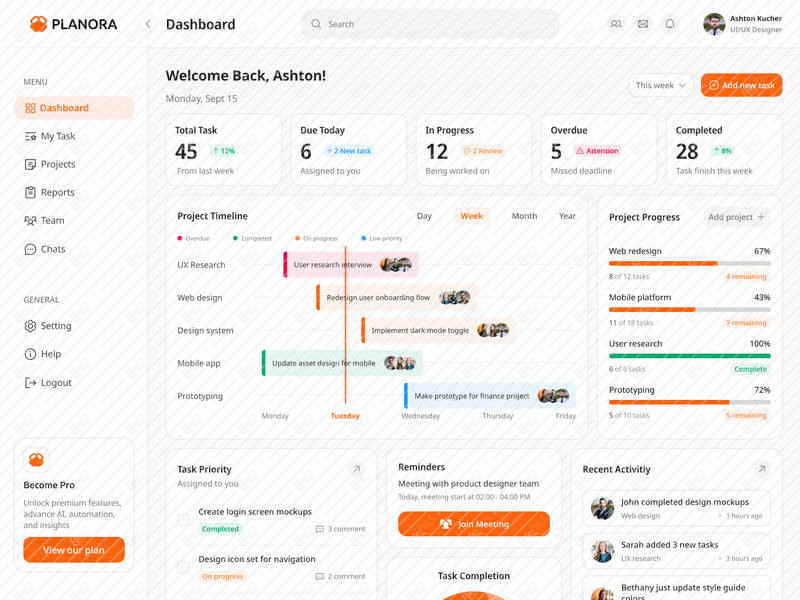Click the Web redesign progress bar
Viewport: 800px width, 600px height.
[x=689, y=264]
